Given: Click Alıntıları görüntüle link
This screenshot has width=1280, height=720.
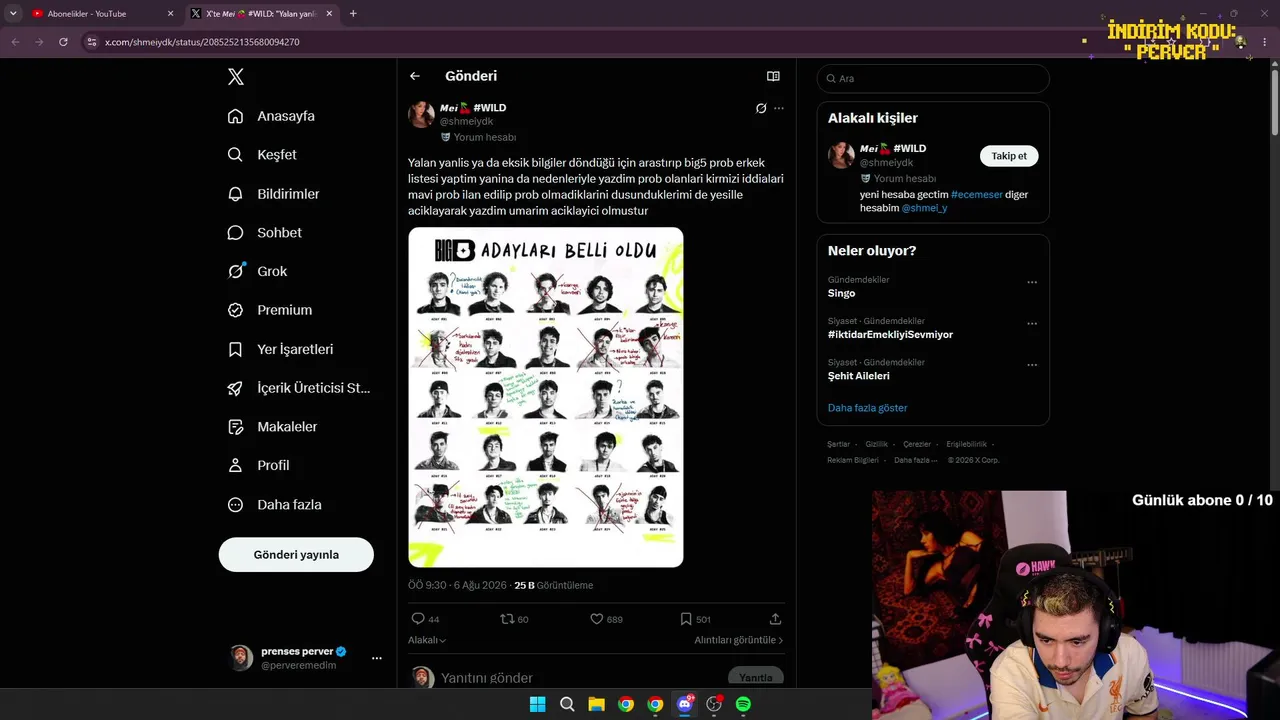Looking at the screenshot, I should coord(739,640).
